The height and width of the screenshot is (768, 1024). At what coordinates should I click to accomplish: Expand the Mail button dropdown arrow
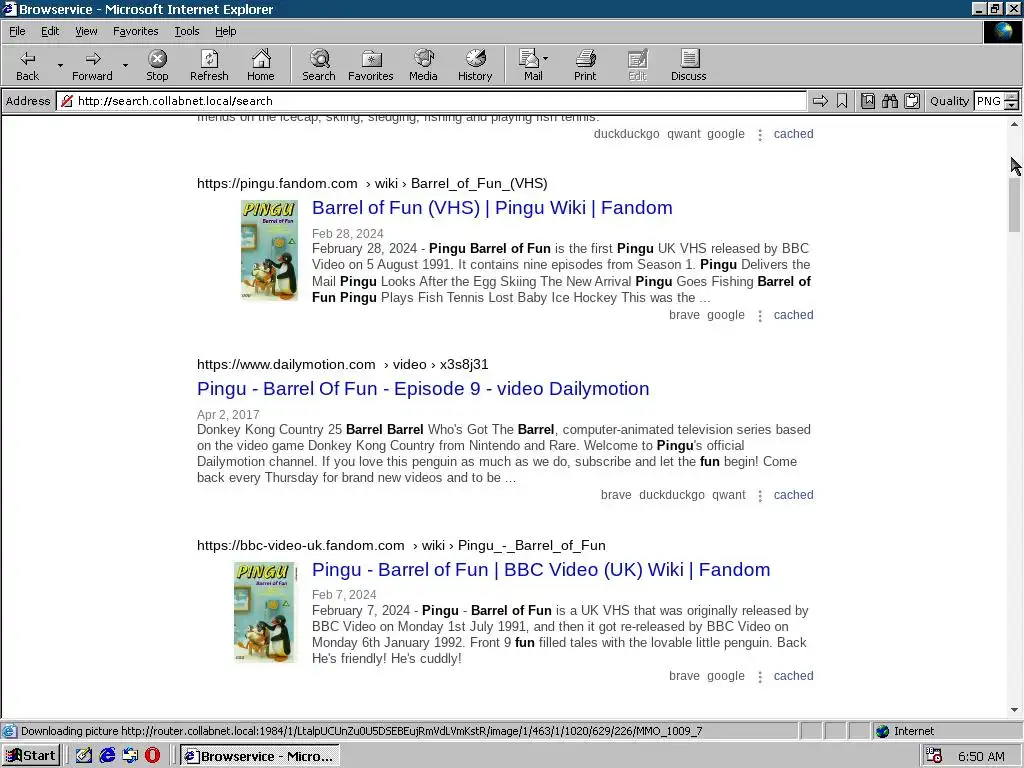[x=545, y=59]
